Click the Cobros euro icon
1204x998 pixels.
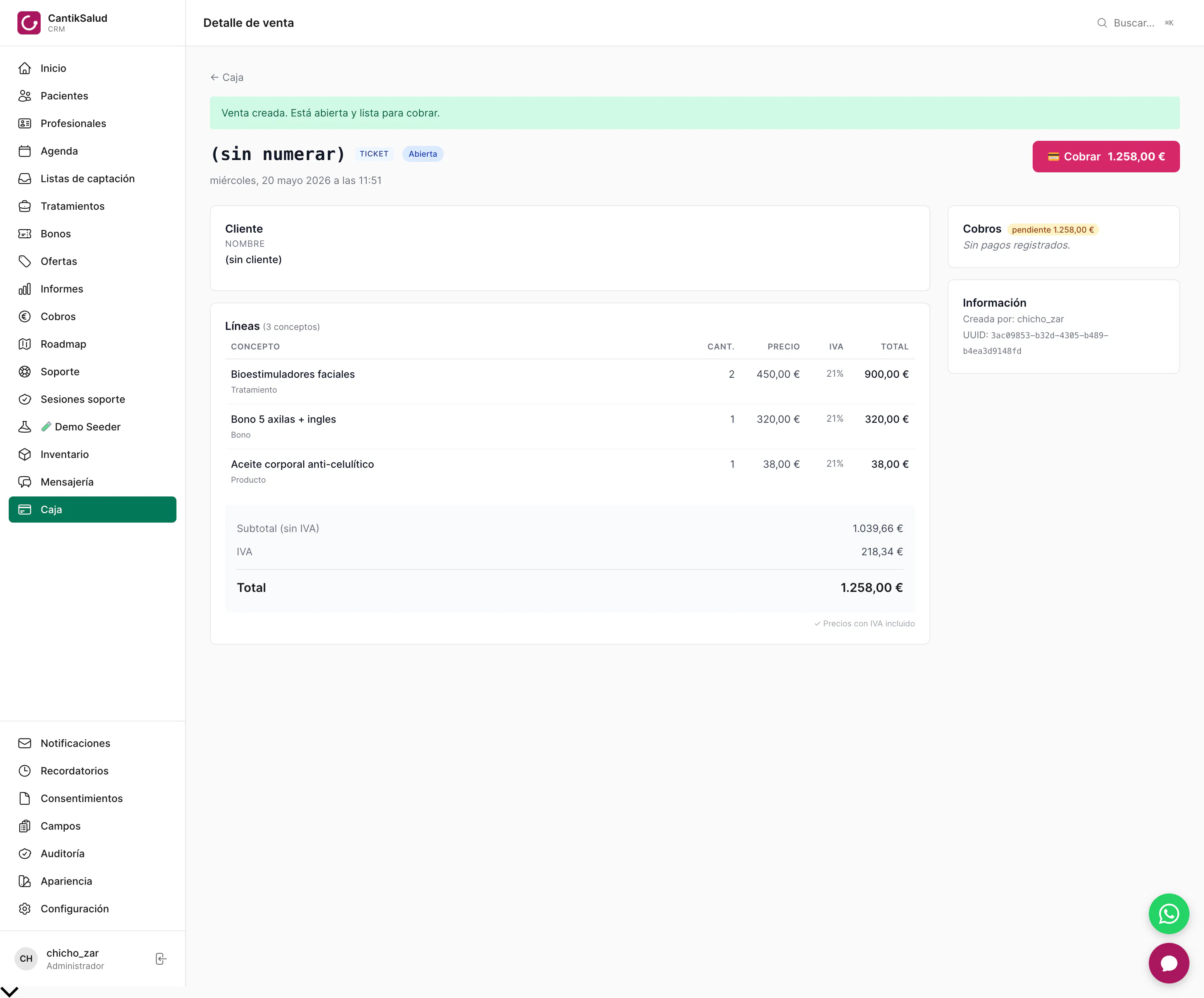(25, 316)
